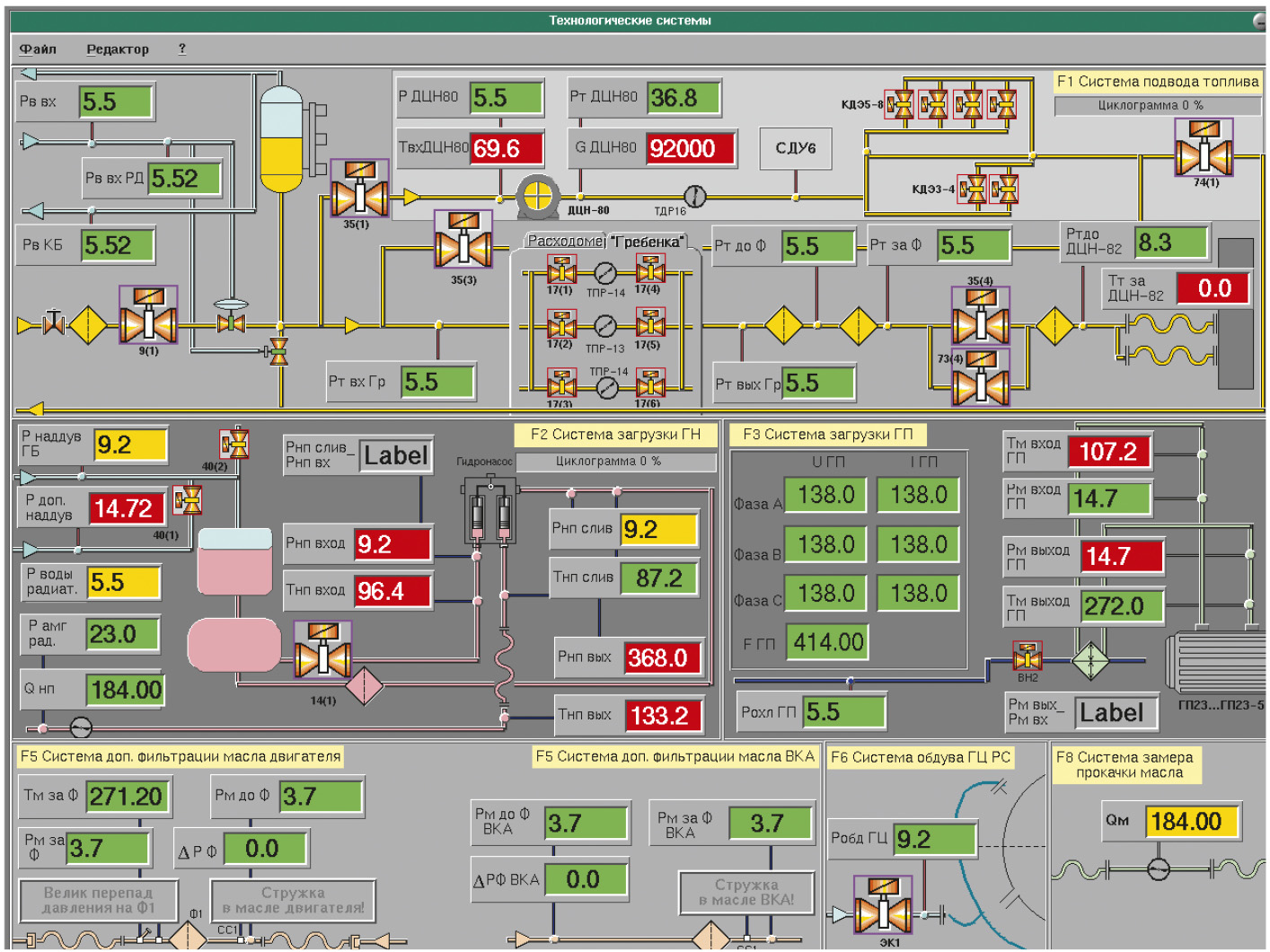Select valve 35(4) icon

[x=981, y=315]
